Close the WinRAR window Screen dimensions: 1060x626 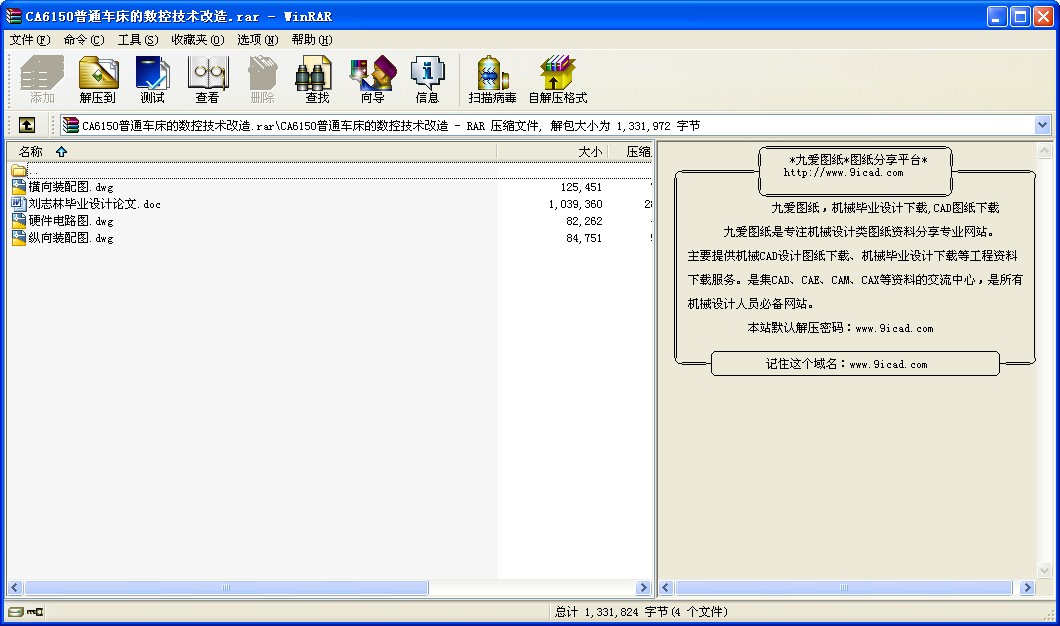click(1043, 16)
